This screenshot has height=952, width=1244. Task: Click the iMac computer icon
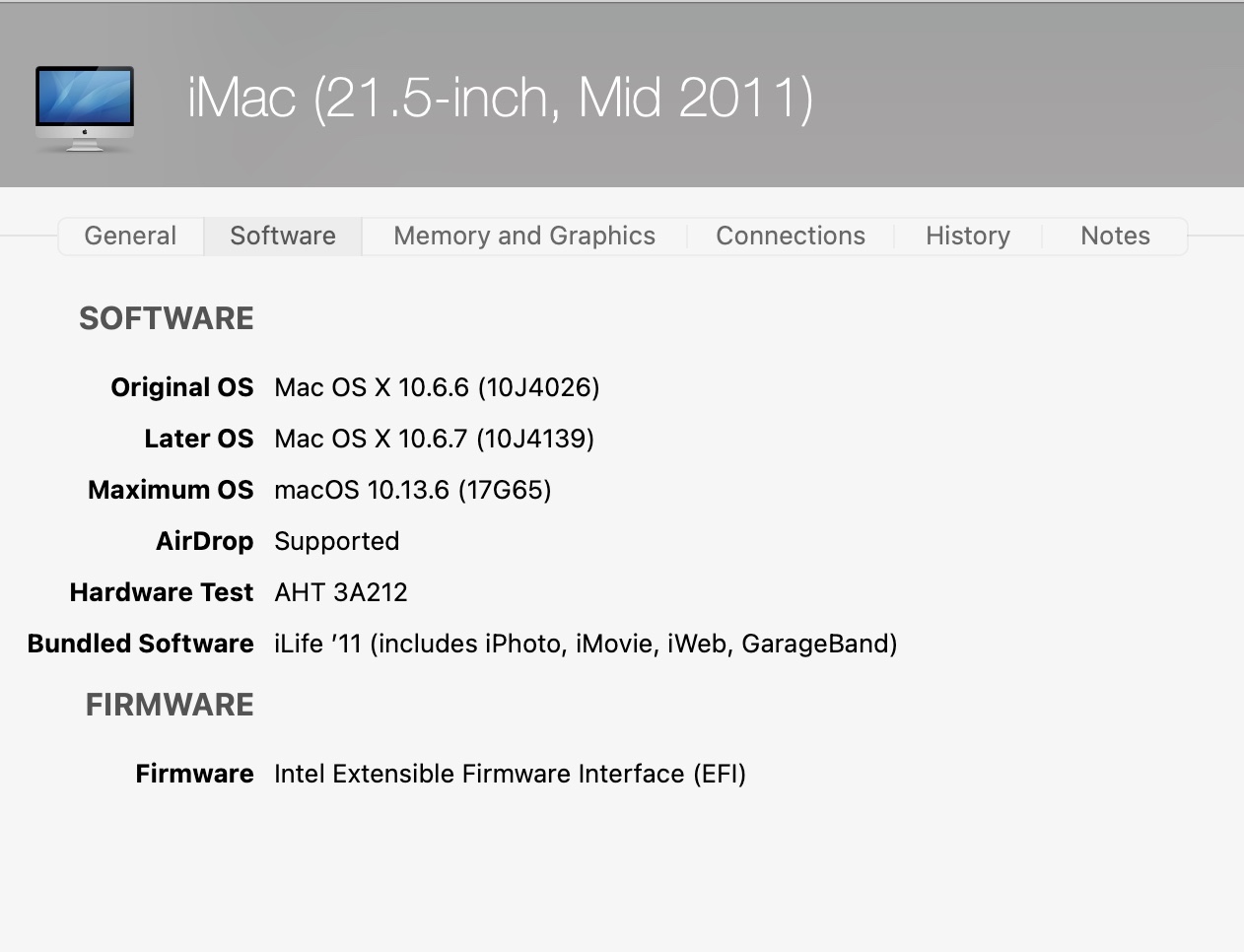coord(84,107)
